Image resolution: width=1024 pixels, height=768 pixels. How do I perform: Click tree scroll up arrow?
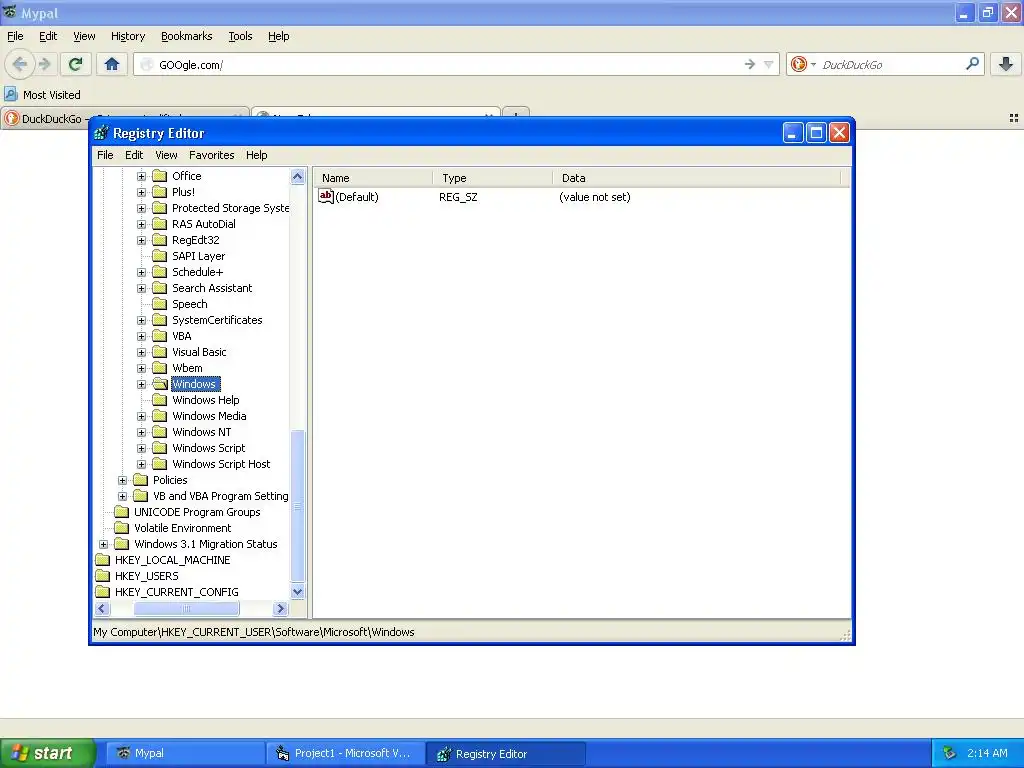coord(297,176)
